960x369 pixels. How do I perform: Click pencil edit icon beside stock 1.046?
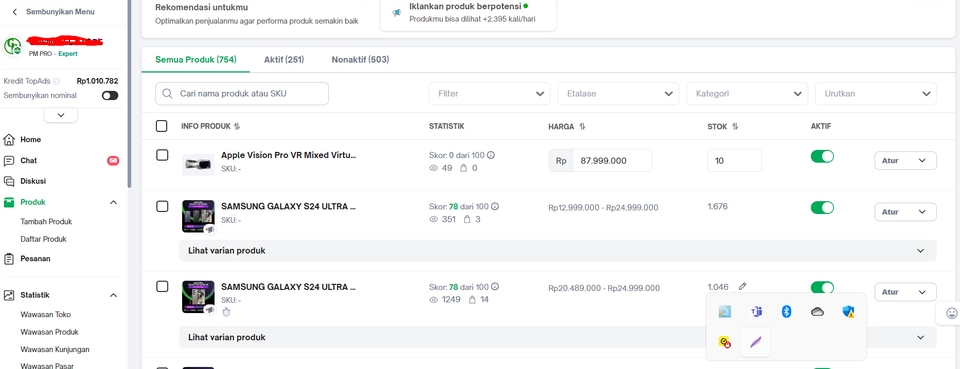click(742, 286)
